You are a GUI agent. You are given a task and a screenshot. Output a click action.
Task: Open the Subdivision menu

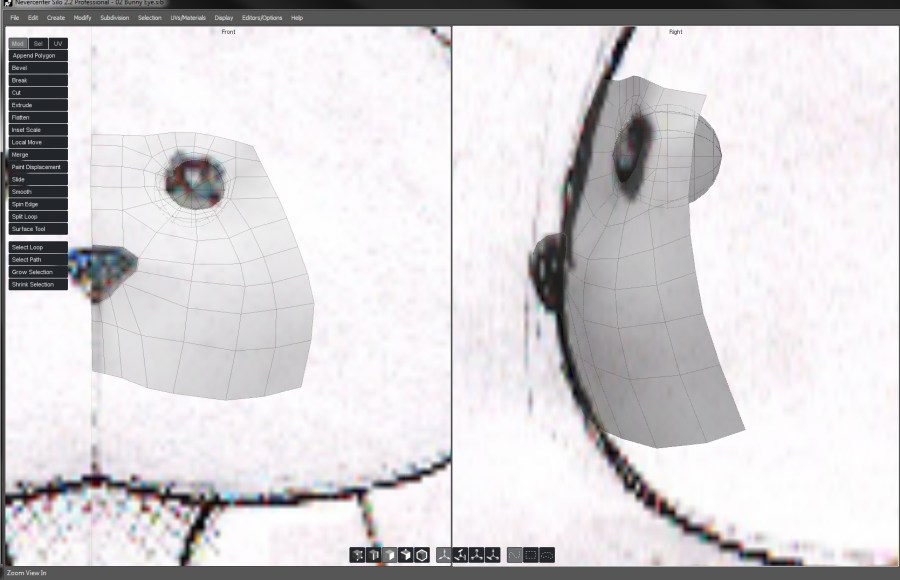(x=114, y=18)
